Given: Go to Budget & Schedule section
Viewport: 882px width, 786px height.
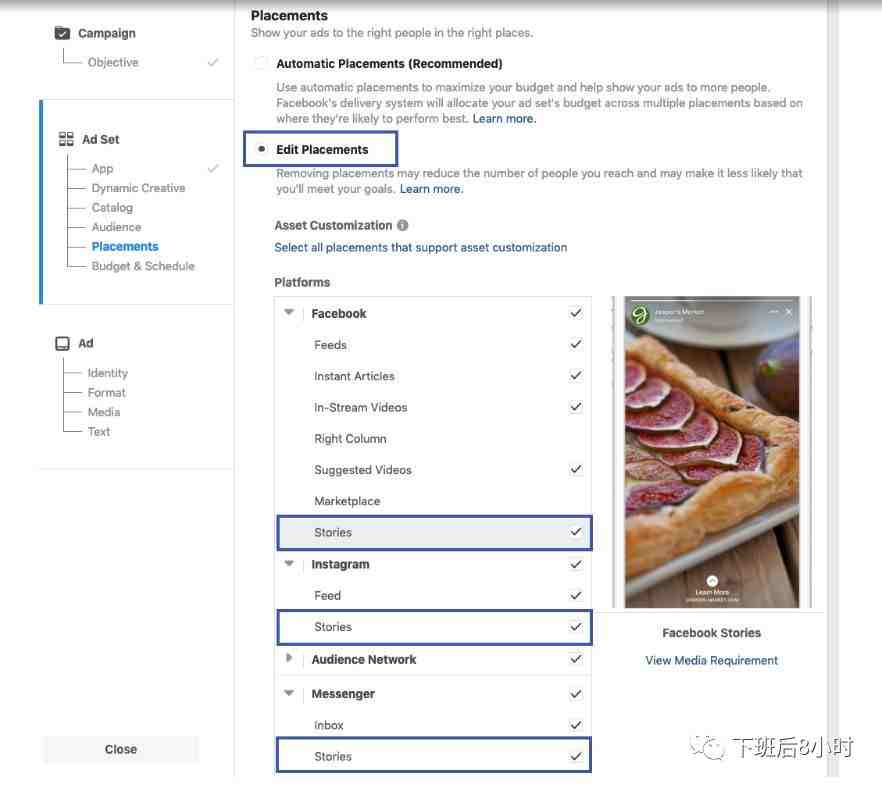Looking at the screenshot, I should coord(143,266).
